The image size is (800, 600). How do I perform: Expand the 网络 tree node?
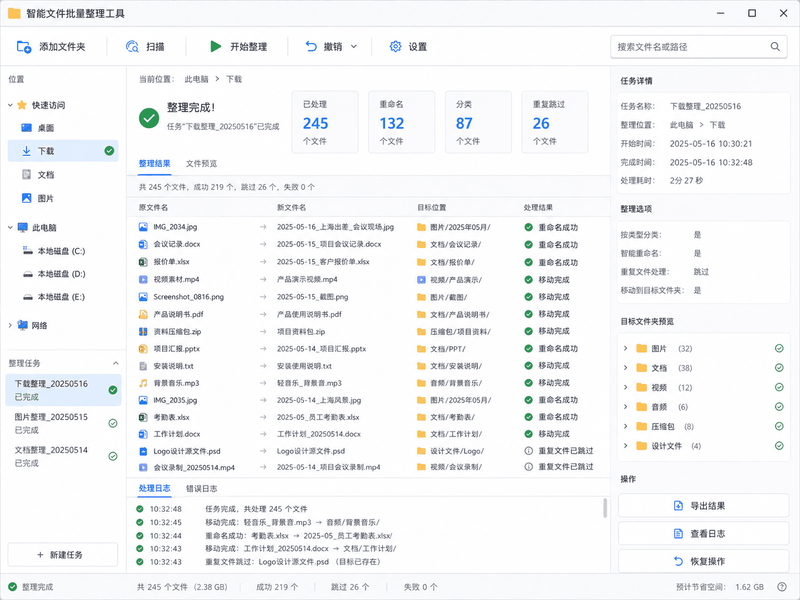(x=10, y=325)
